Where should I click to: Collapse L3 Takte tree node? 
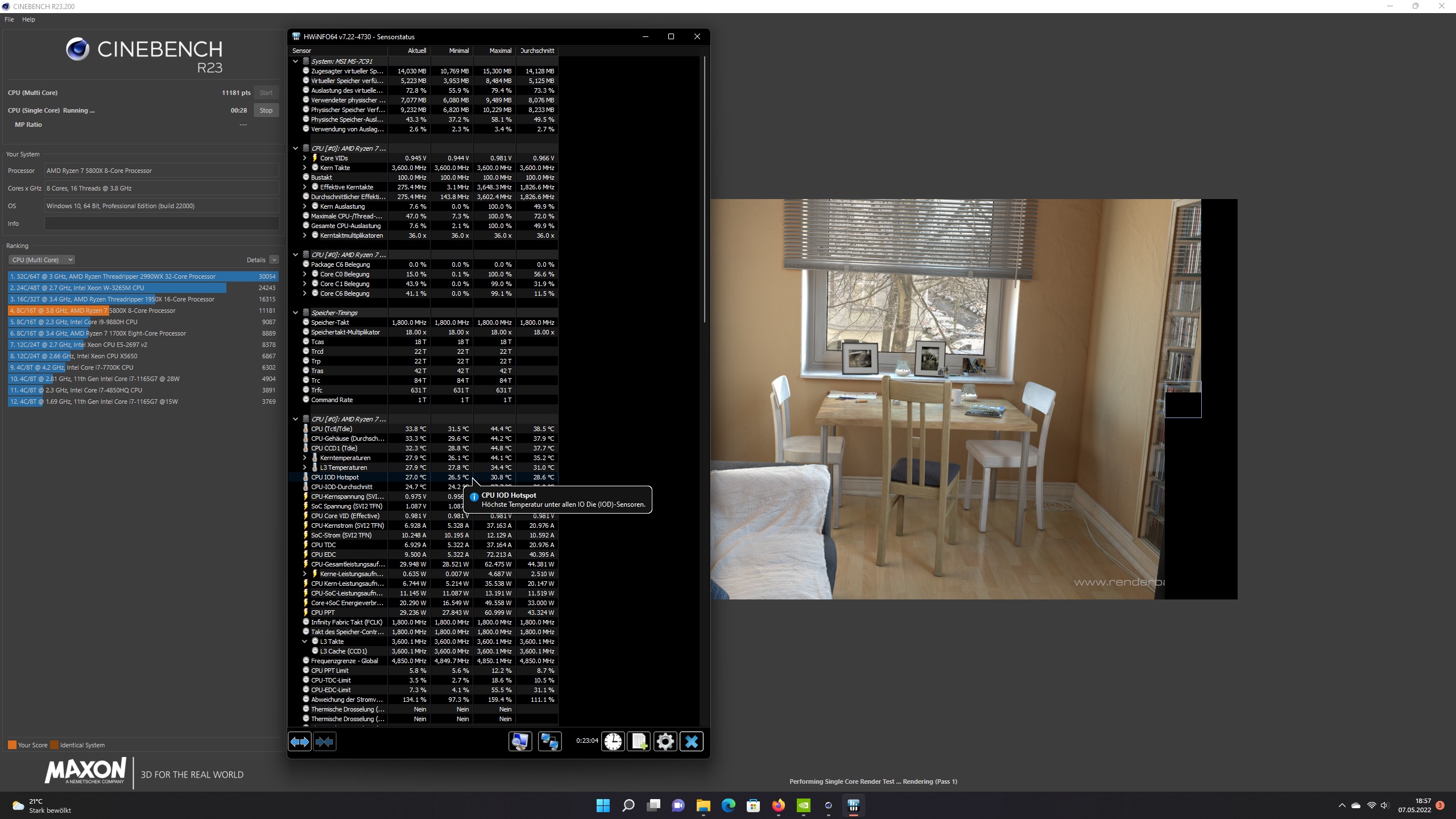tap(305, 642)
